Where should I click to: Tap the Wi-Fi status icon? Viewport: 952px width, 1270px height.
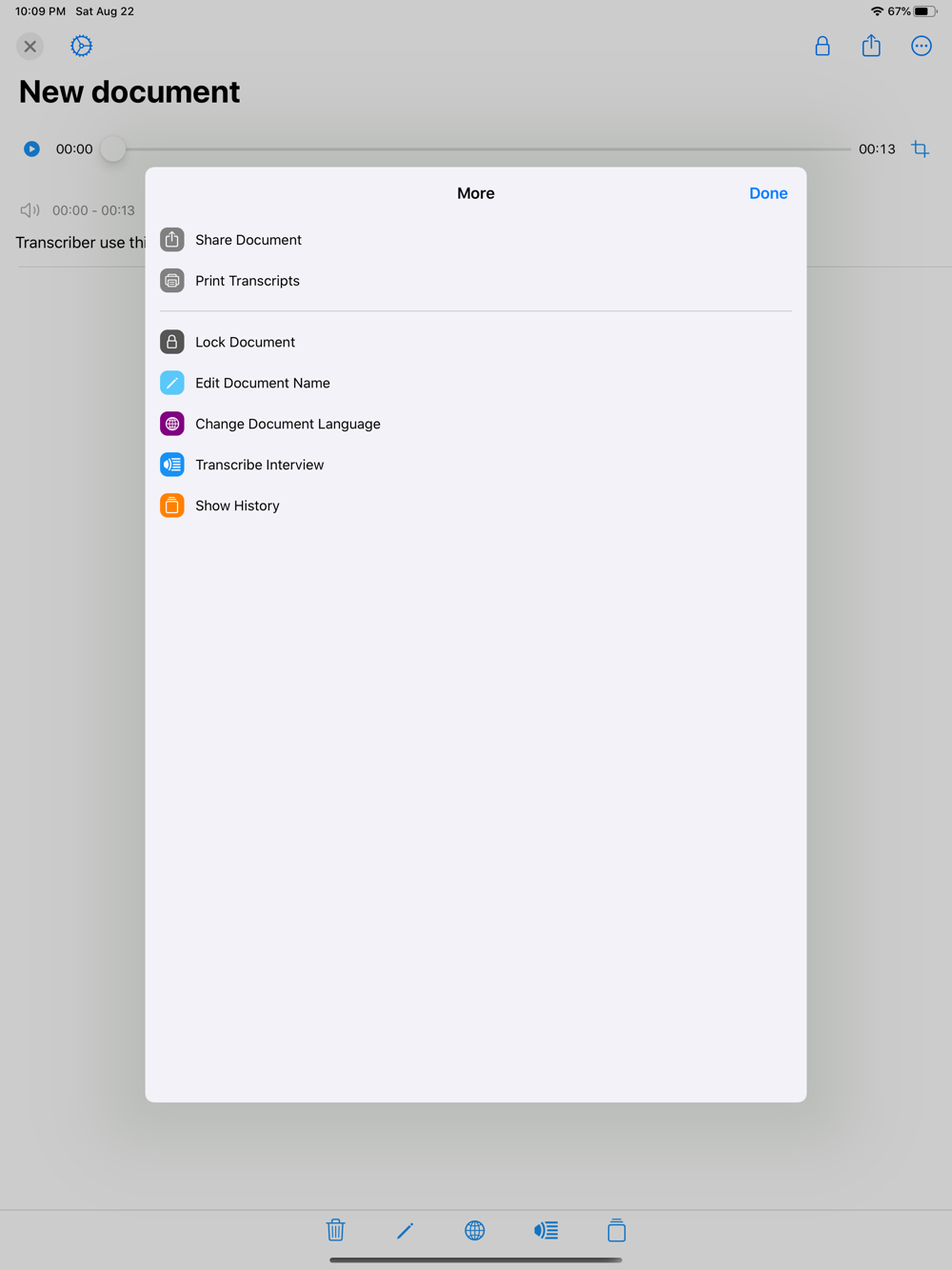tap(877, 11)
